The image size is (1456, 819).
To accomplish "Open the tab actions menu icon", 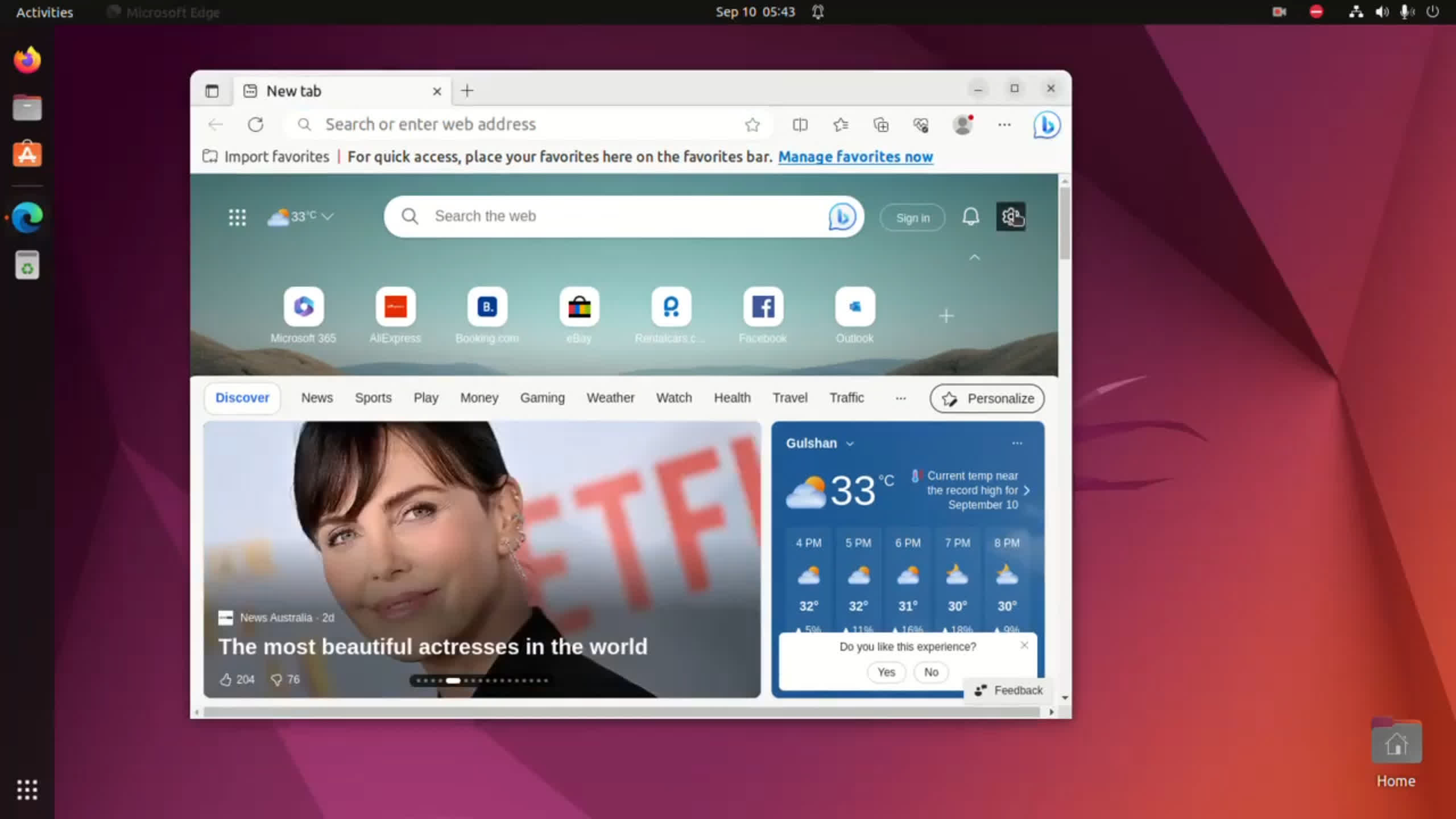I will pyautogui.click(x=212, y=91).
